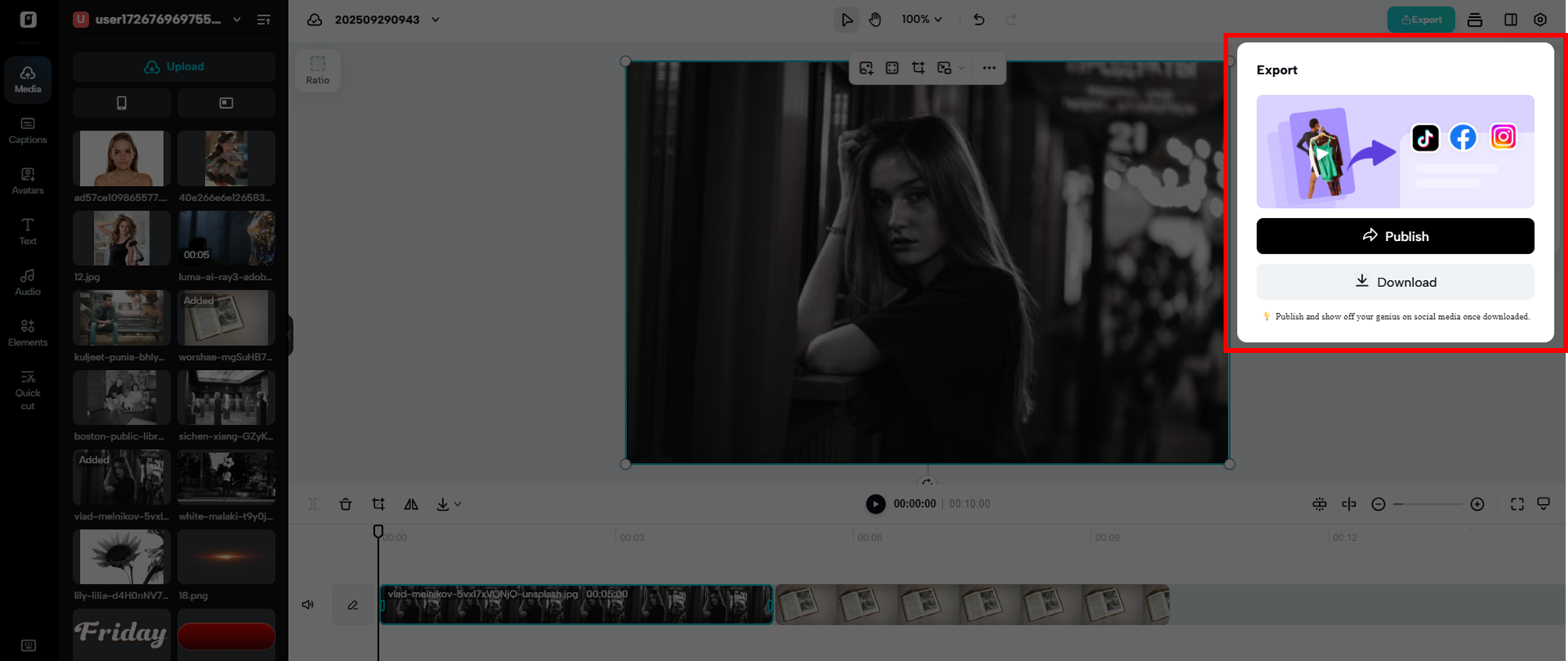The width and height of the screenshot is (1568, 661).
Task: Click the Upload button
Action: (174, 66)
